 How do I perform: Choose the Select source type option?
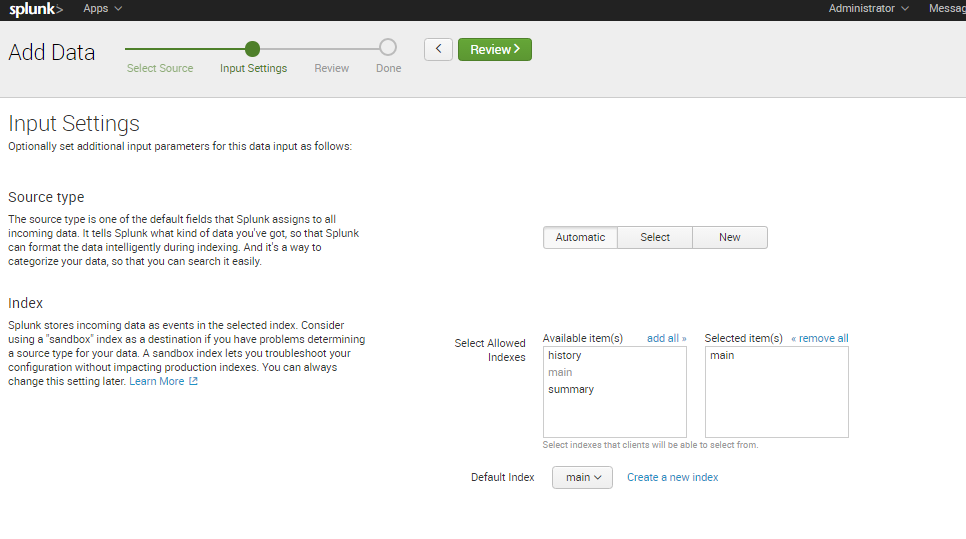click(x=655, y=237)
